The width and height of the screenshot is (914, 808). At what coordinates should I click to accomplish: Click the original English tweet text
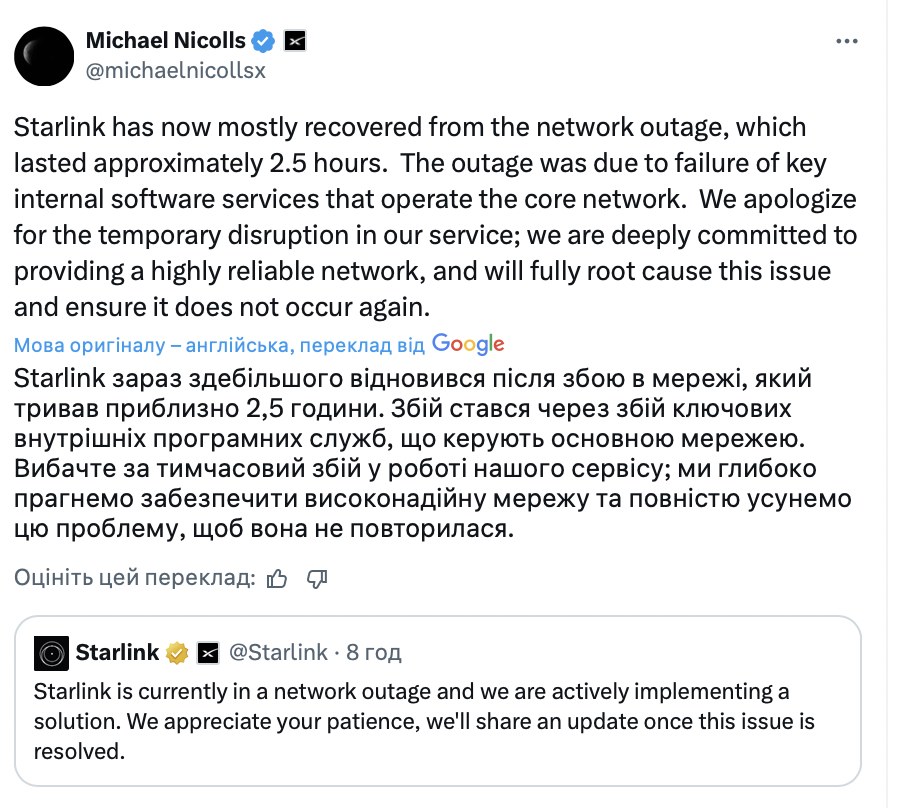(435, 217)
